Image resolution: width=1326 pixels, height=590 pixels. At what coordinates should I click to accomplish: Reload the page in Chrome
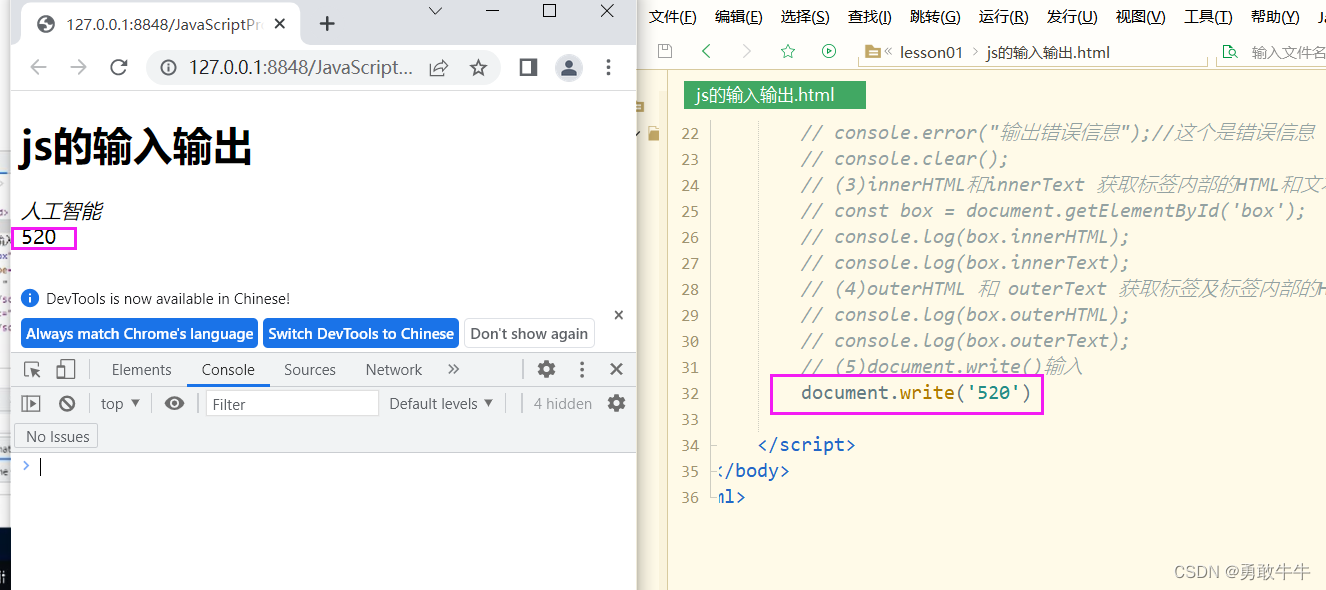pos(118,67)
